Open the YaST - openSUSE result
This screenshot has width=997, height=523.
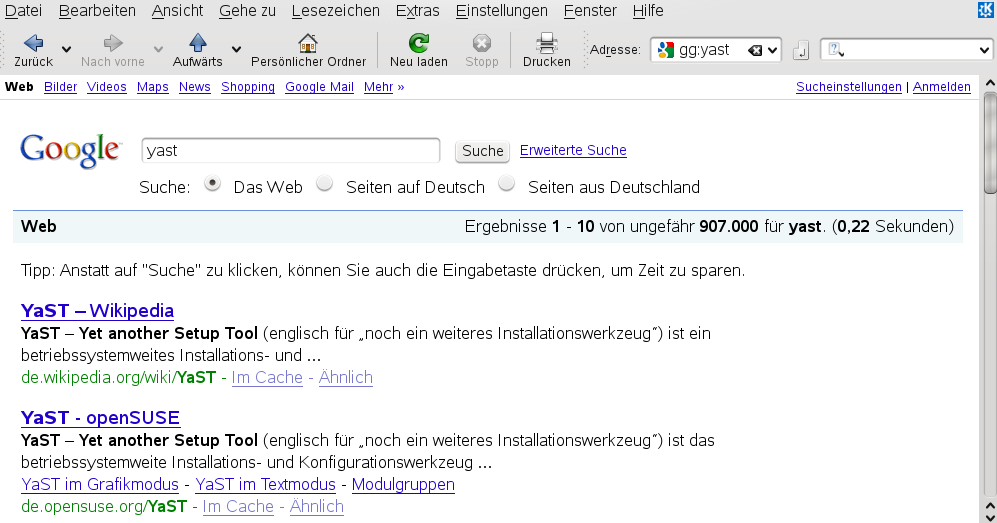pos(100,418)
